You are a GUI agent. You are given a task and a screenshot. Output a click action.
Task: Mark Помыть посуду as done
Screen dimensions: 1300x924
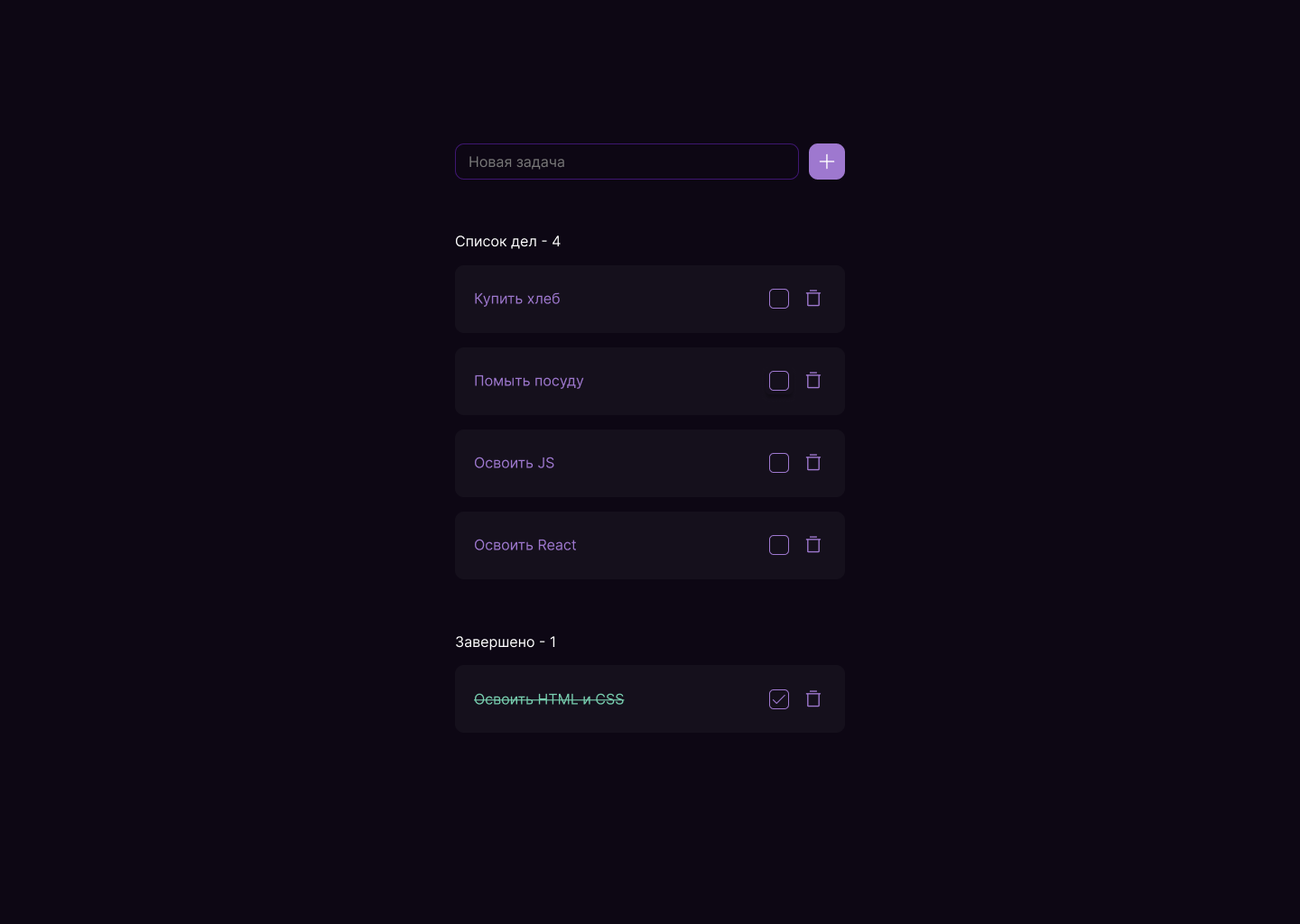click(x=779, y=381)
